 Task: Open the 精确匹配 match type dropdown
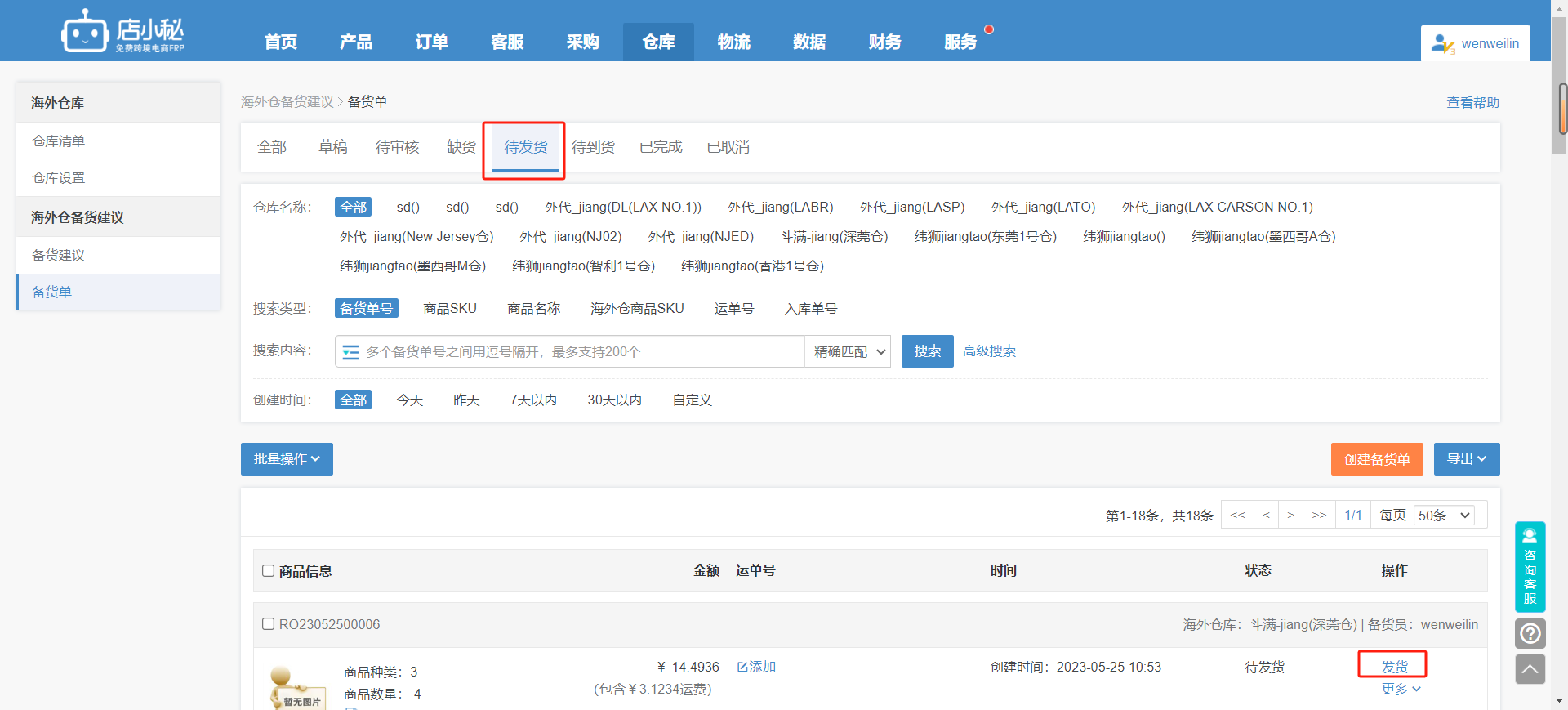click(x=849, y=352)
